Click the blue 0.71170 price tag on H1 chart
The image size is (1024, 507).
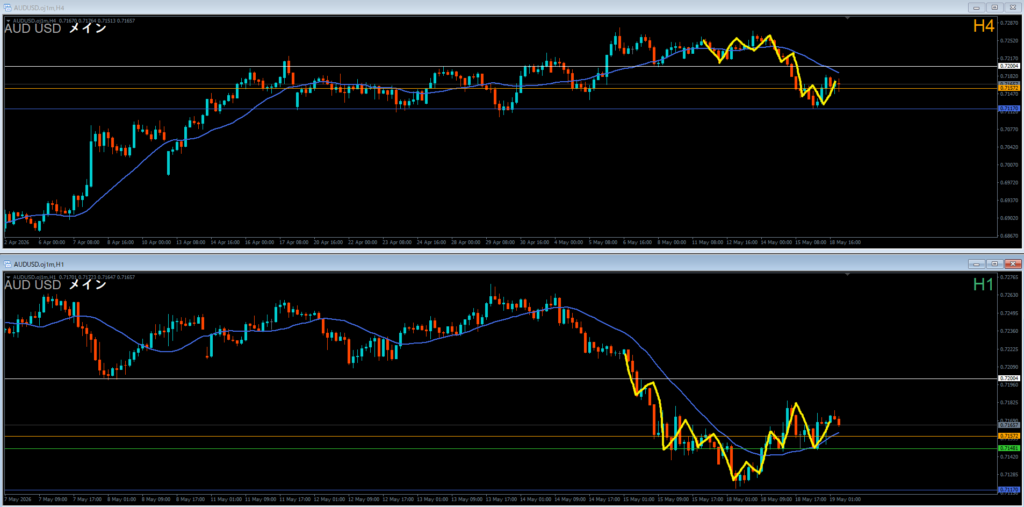pyautogui.click(x=1009, y=489)
